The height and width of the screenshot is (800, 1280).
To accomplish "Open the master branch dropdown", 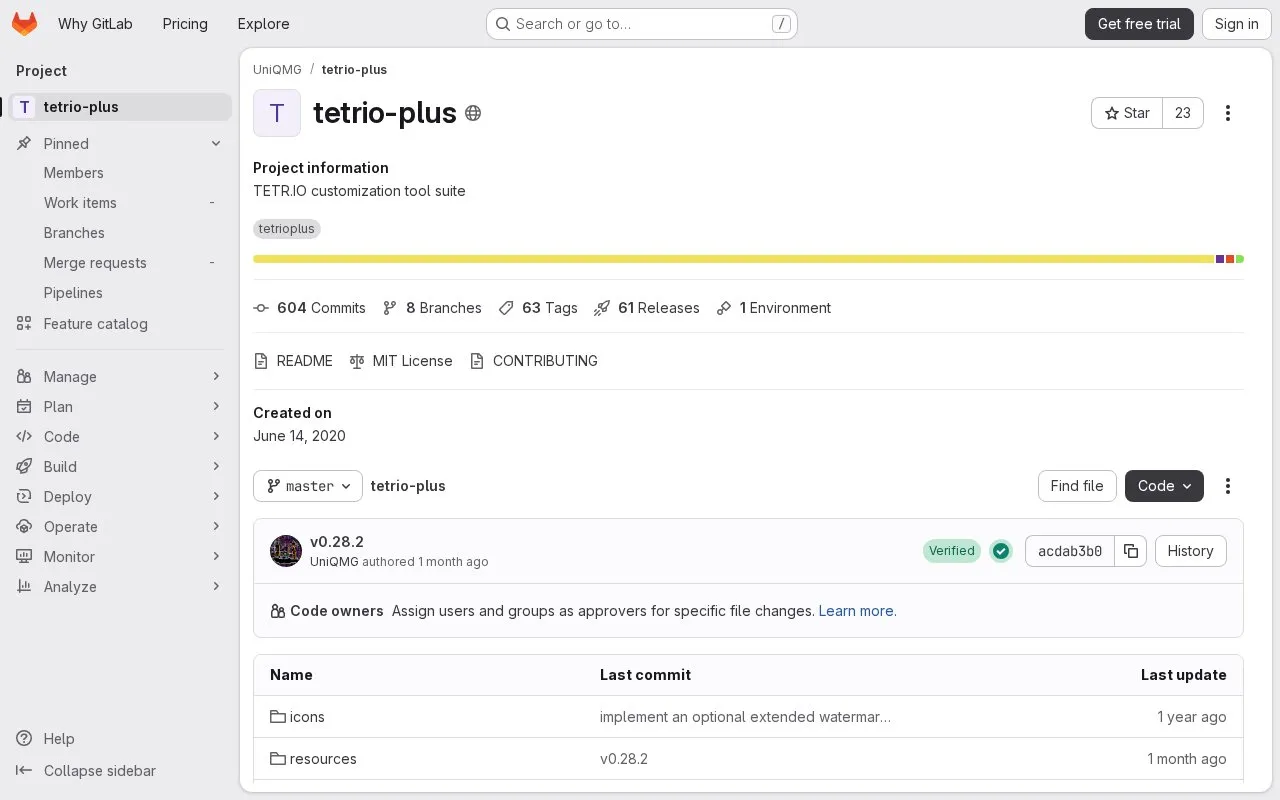I will [x=308, y=486].
